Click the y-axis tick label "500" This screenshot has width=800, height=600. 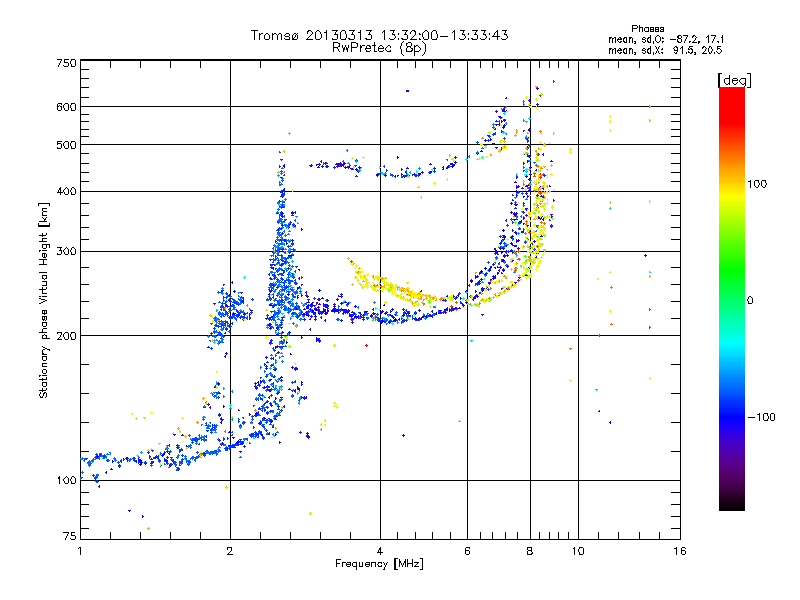pos(67,145)
